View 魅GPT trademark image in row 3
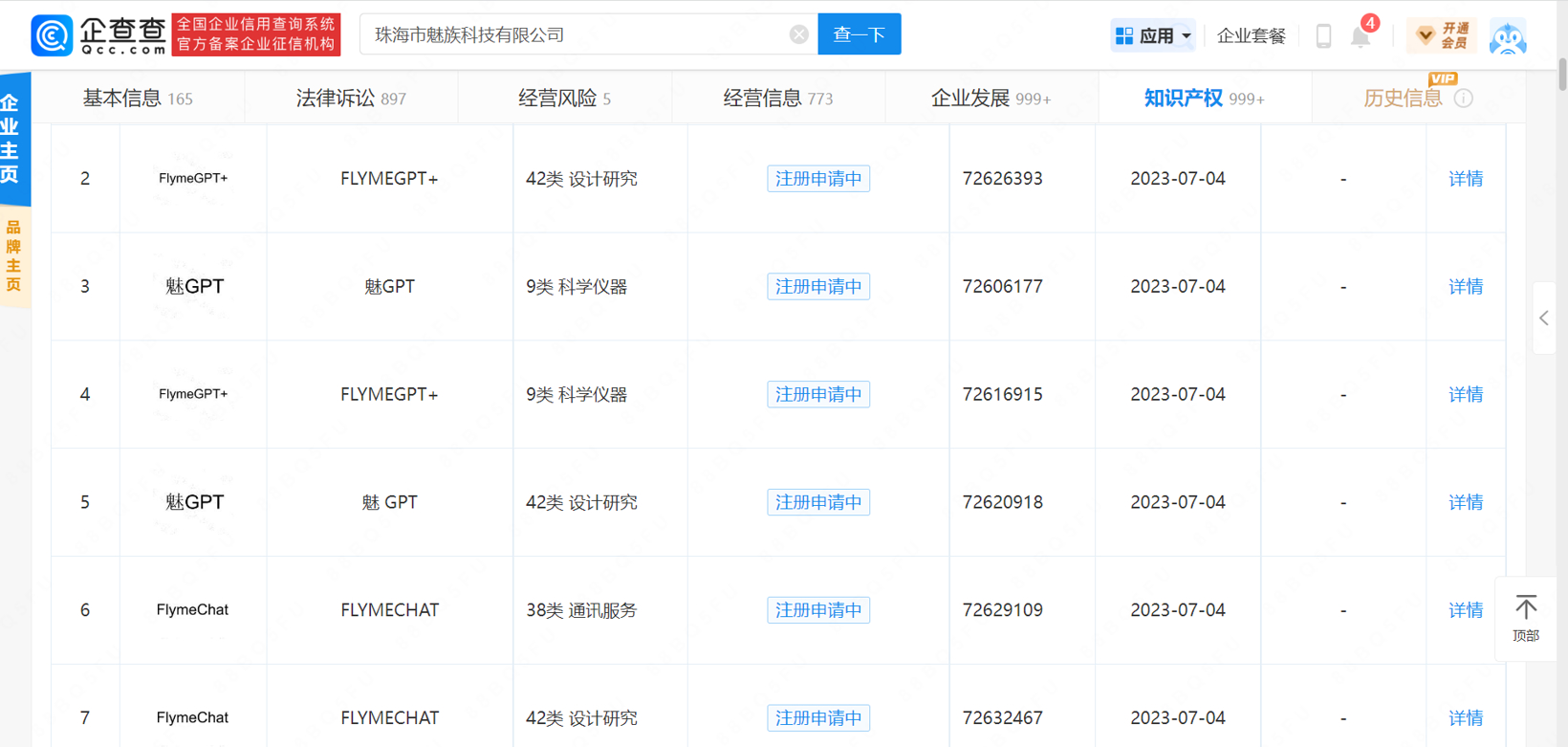 coord(194,286)
